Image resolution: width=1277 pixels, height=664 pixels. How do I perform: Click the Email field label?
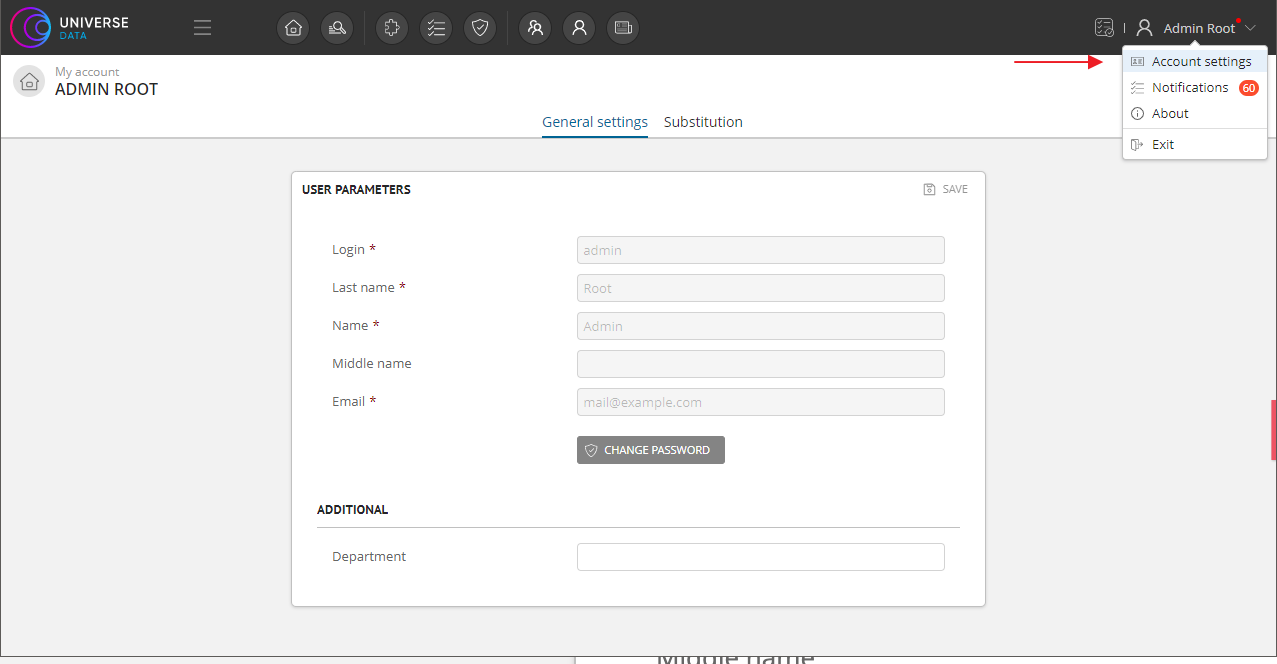click(354, 401)
